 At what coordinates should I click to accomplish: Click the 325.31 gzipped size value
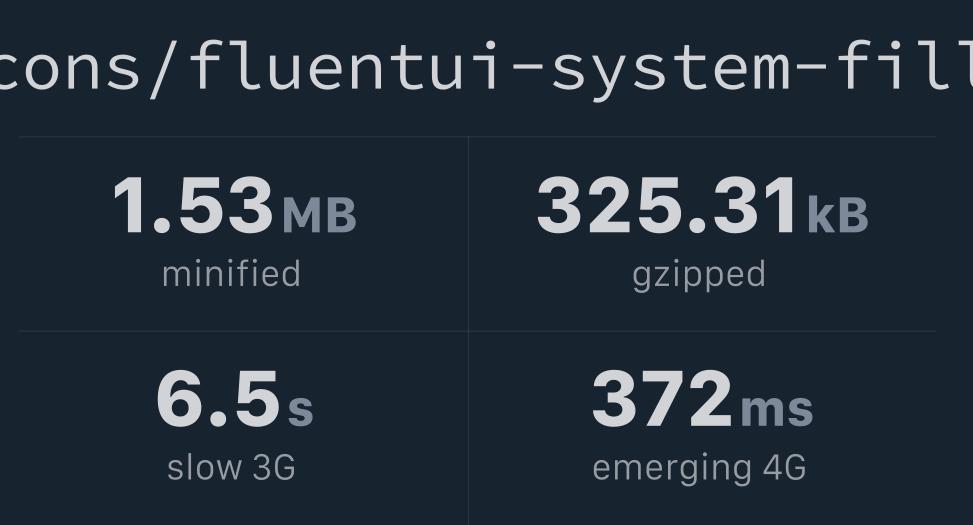668,206
